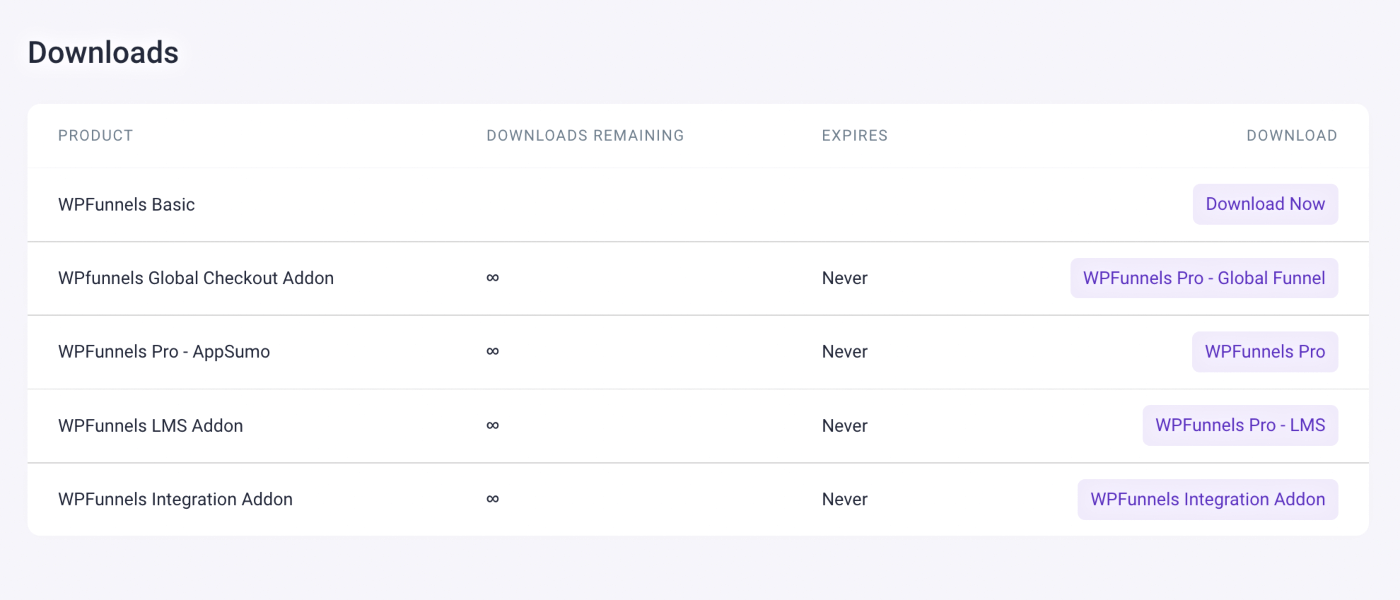Click Never in LMS Addon row
The image size is (1400, 600).
click(845, 426)
